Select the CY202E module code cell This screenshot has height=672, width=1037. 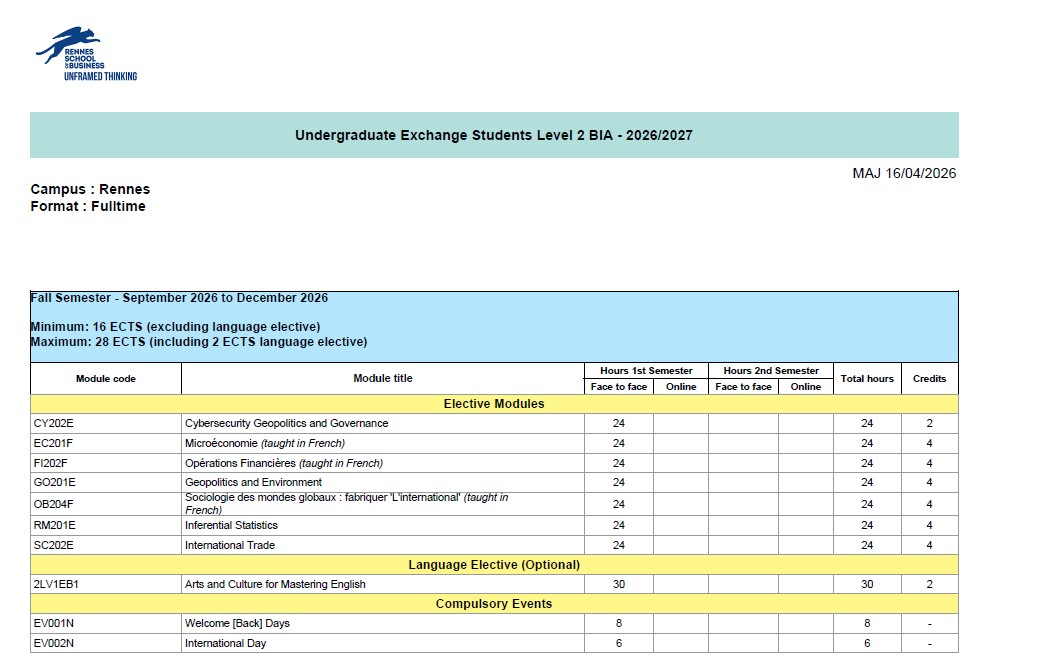click(106, 423)
